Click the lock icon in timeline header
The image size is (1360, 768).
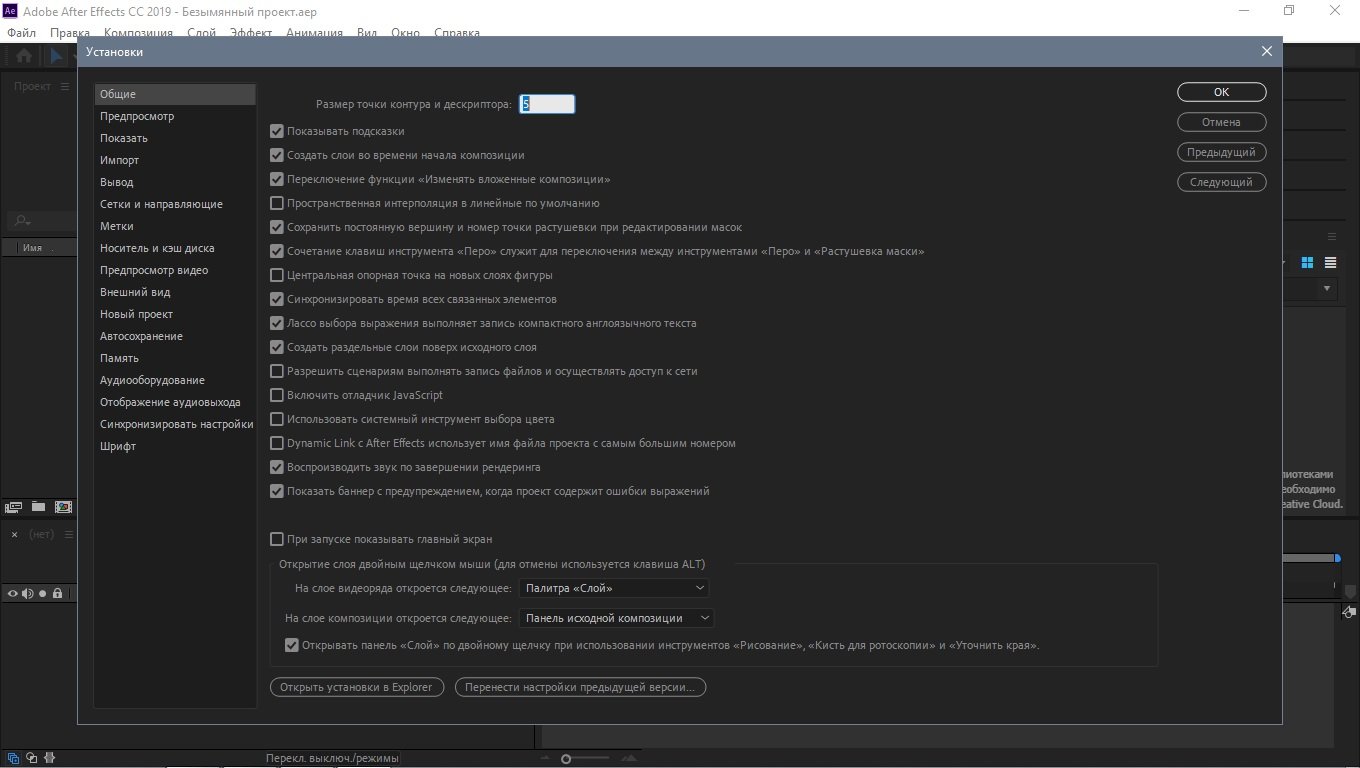[58, 594]
